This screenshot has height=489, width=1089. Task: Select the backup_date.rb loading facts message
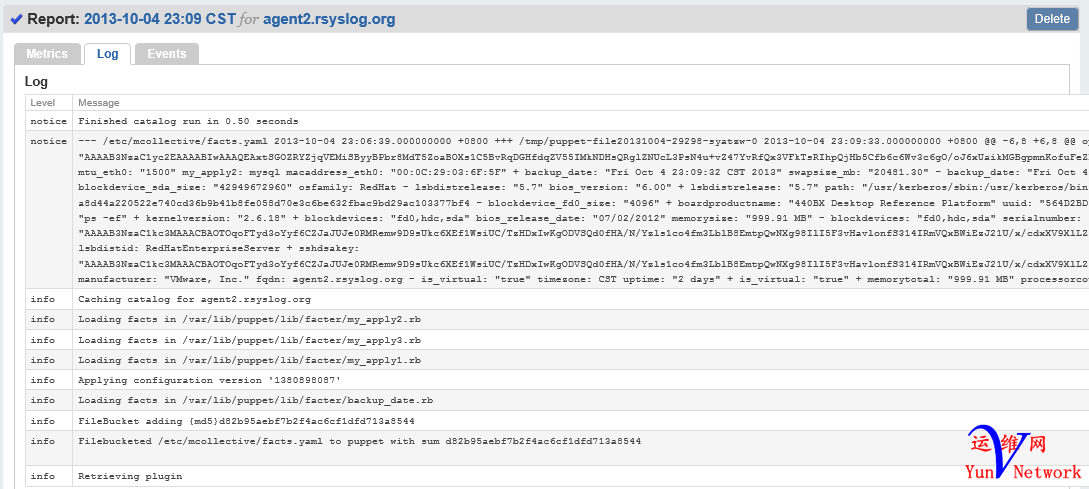256,400
